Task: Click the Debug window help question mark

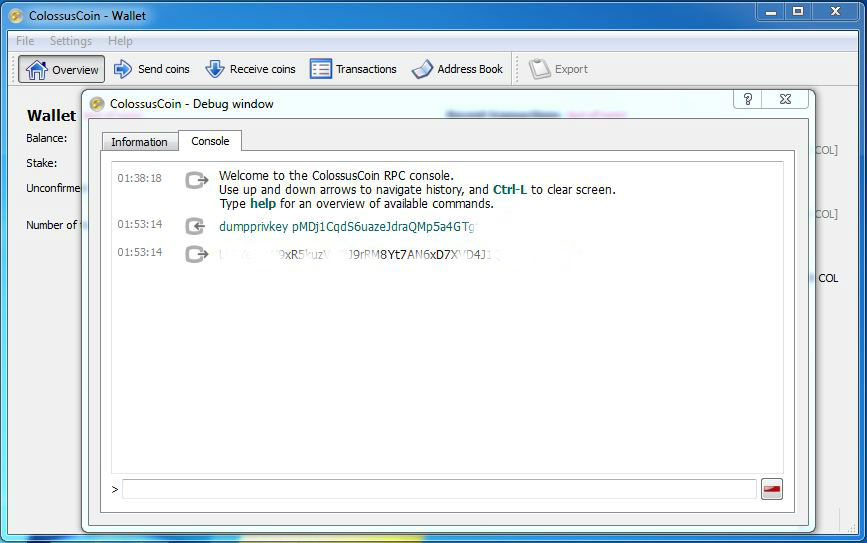Action: [x=747, y=99]
